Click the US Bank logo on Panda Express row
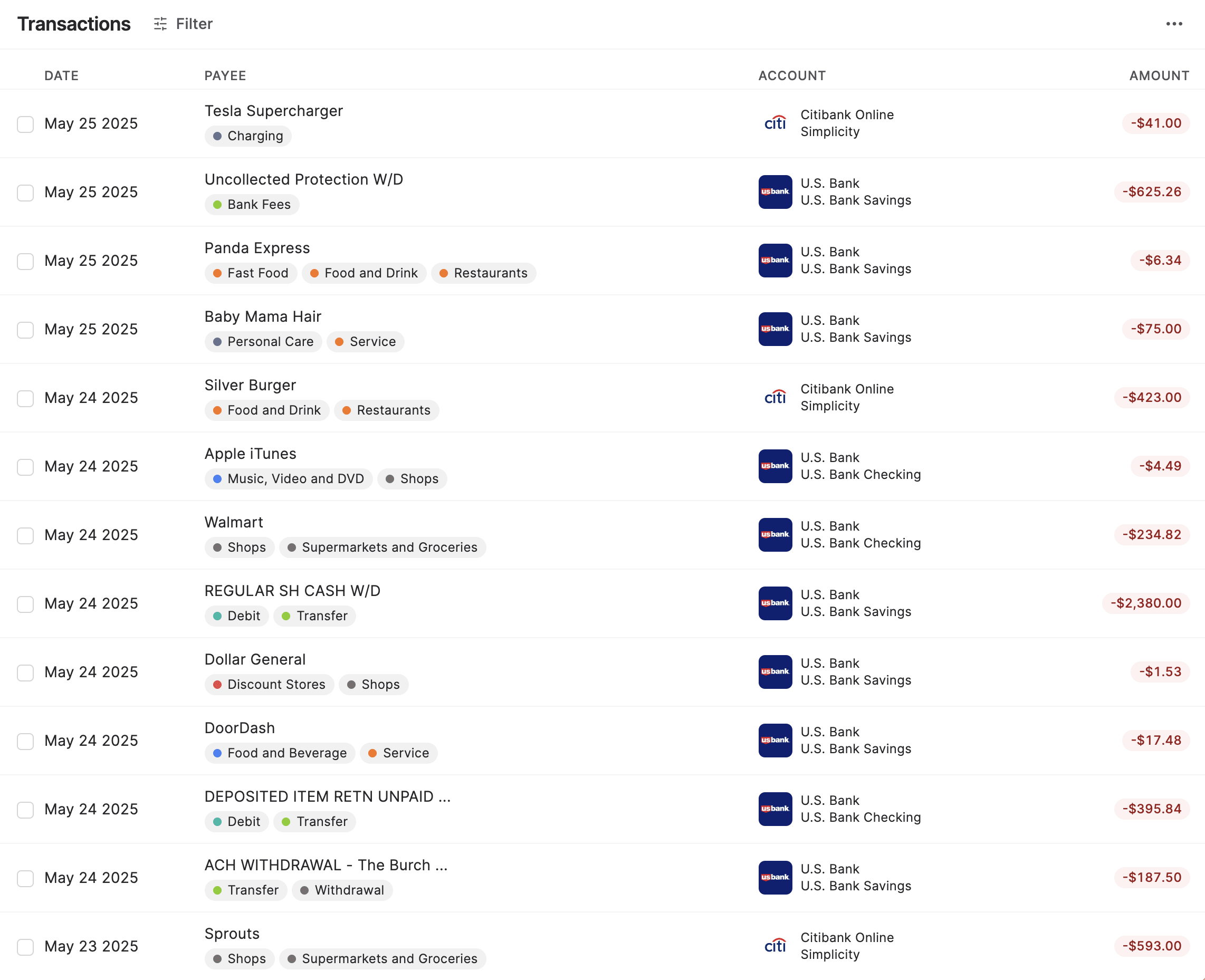 point(774,260)
